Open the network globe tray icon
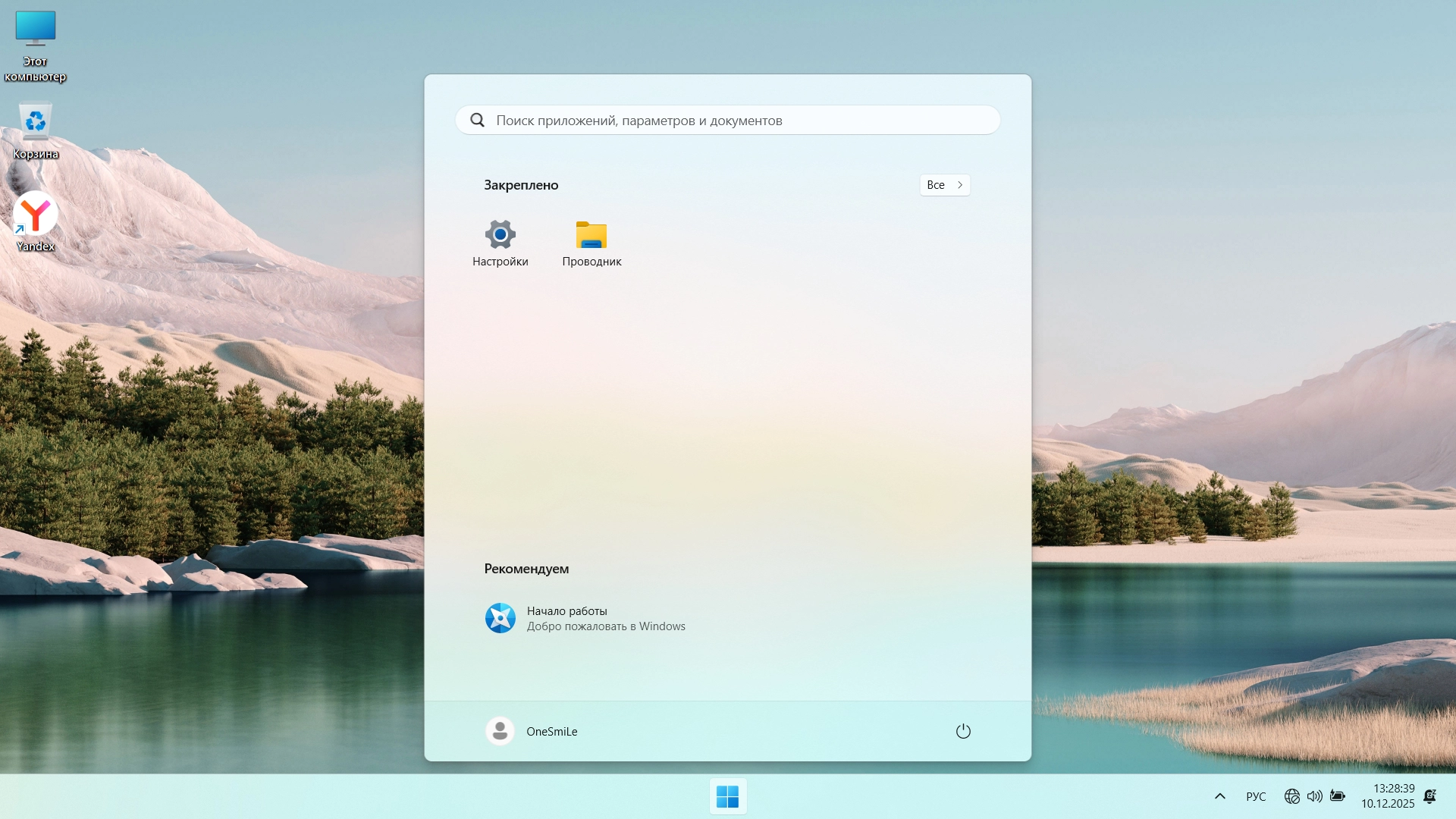 (x=1291, y=796)
